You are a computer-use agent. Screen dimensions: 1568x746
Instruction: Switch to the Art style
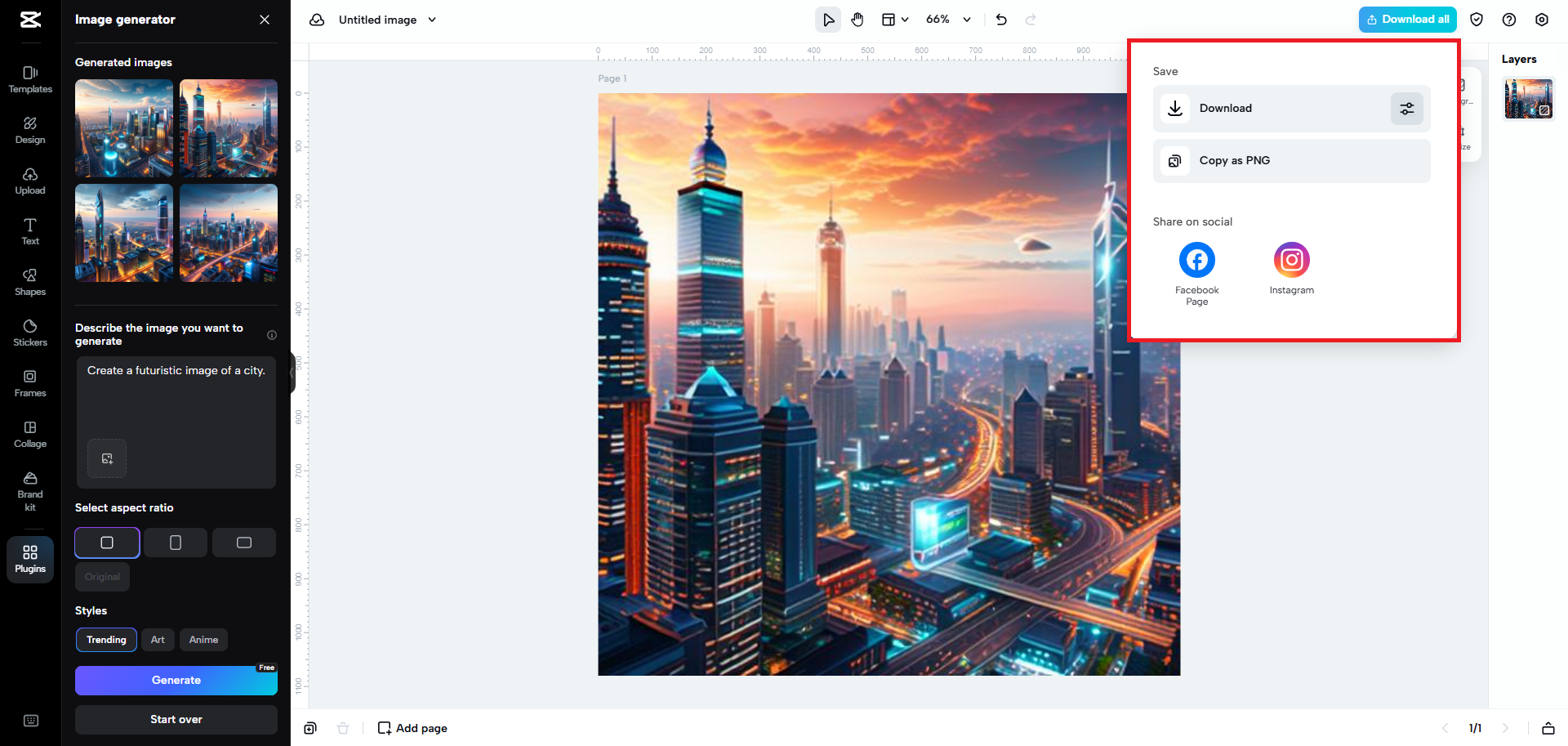coord(158,640)
